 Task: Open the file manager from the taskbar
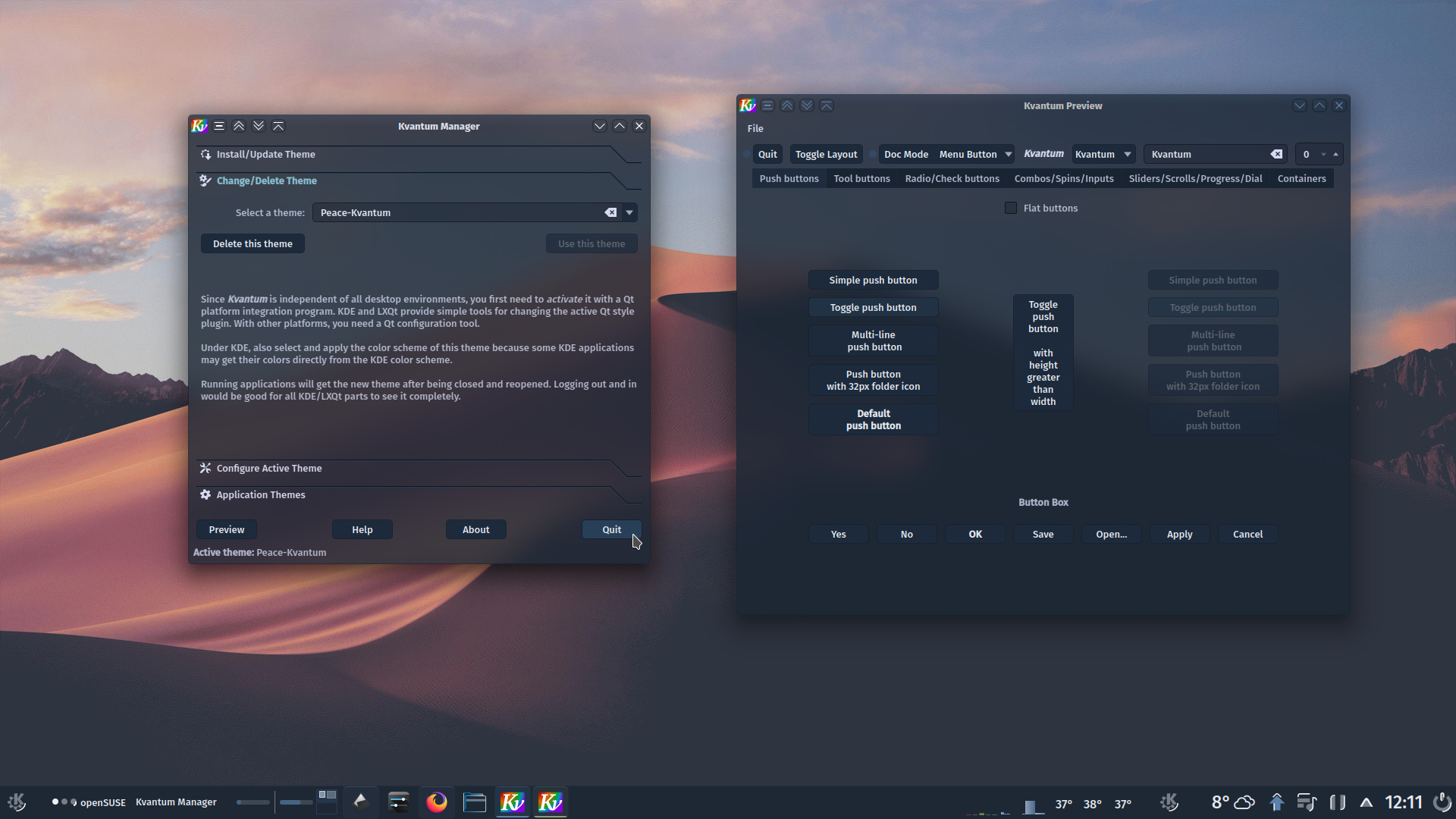[x=475, y=802]
